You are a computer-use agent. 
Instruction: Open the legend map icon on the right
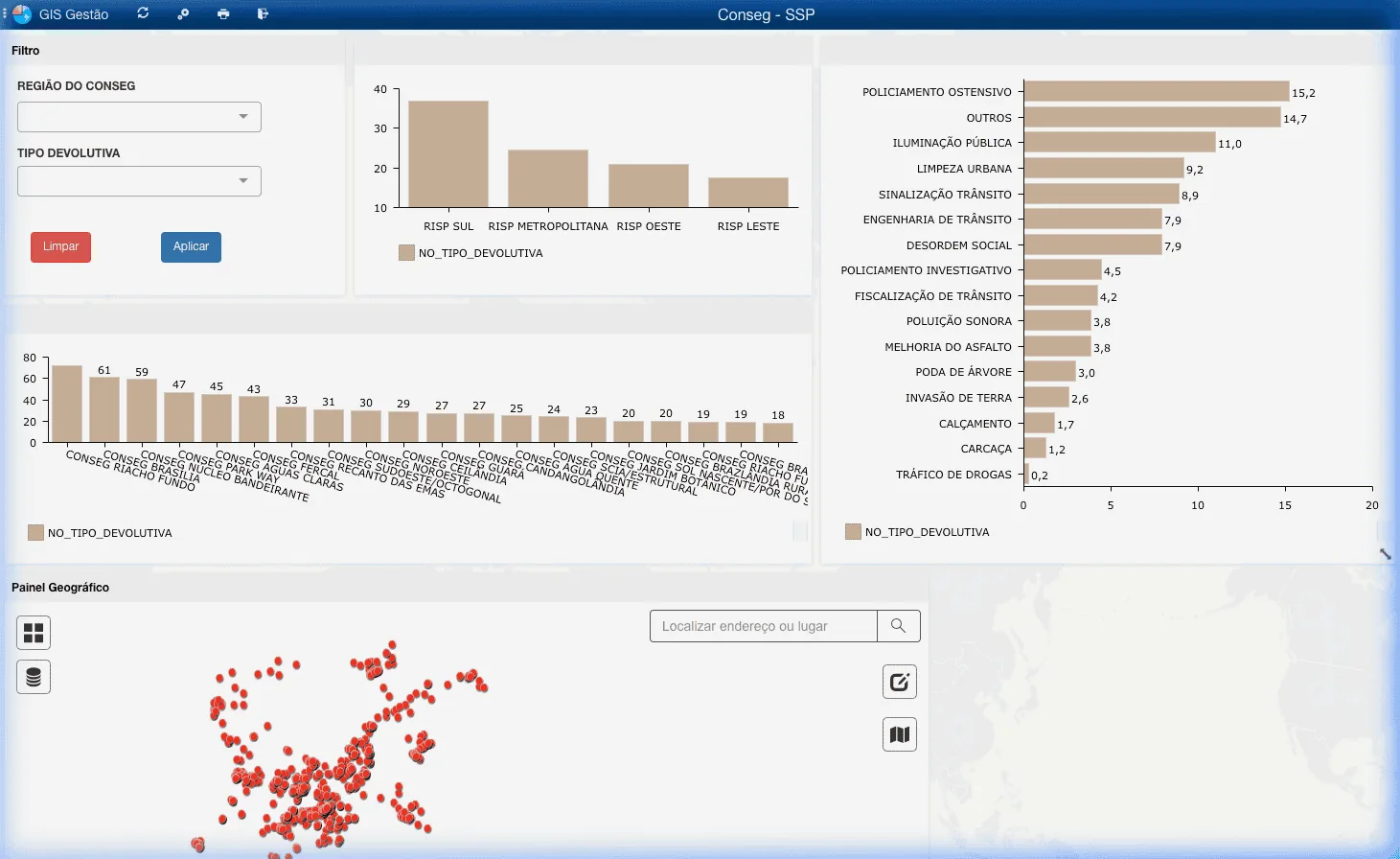click(x=899, y=733)
